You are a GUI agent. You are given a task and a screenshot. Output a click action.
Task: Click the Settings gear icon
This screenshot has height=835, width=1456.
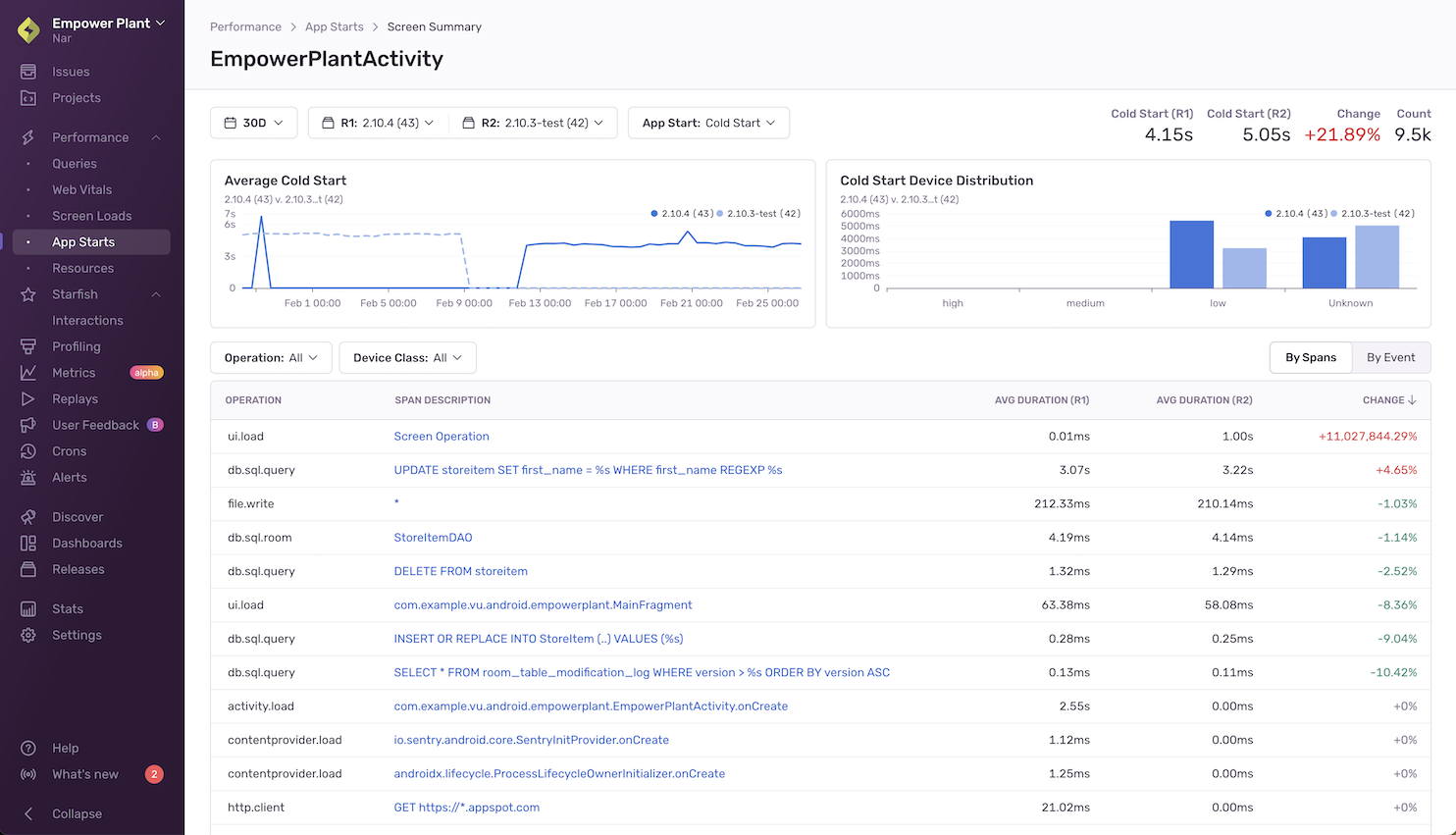(x=28, y=636)
